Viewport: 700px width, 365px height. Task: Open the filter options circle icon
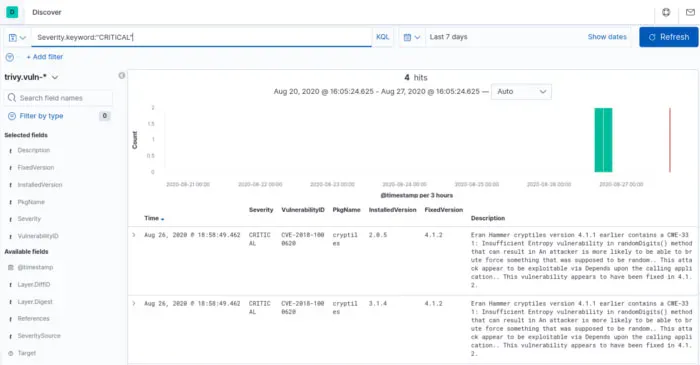10,57
